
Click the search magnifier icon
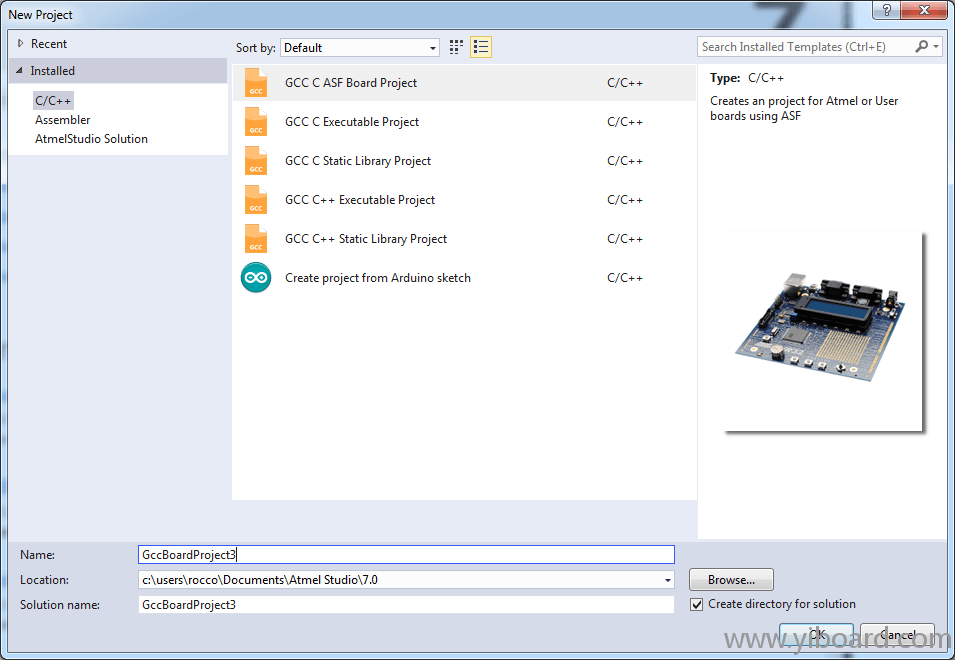[x=922, y=46]
